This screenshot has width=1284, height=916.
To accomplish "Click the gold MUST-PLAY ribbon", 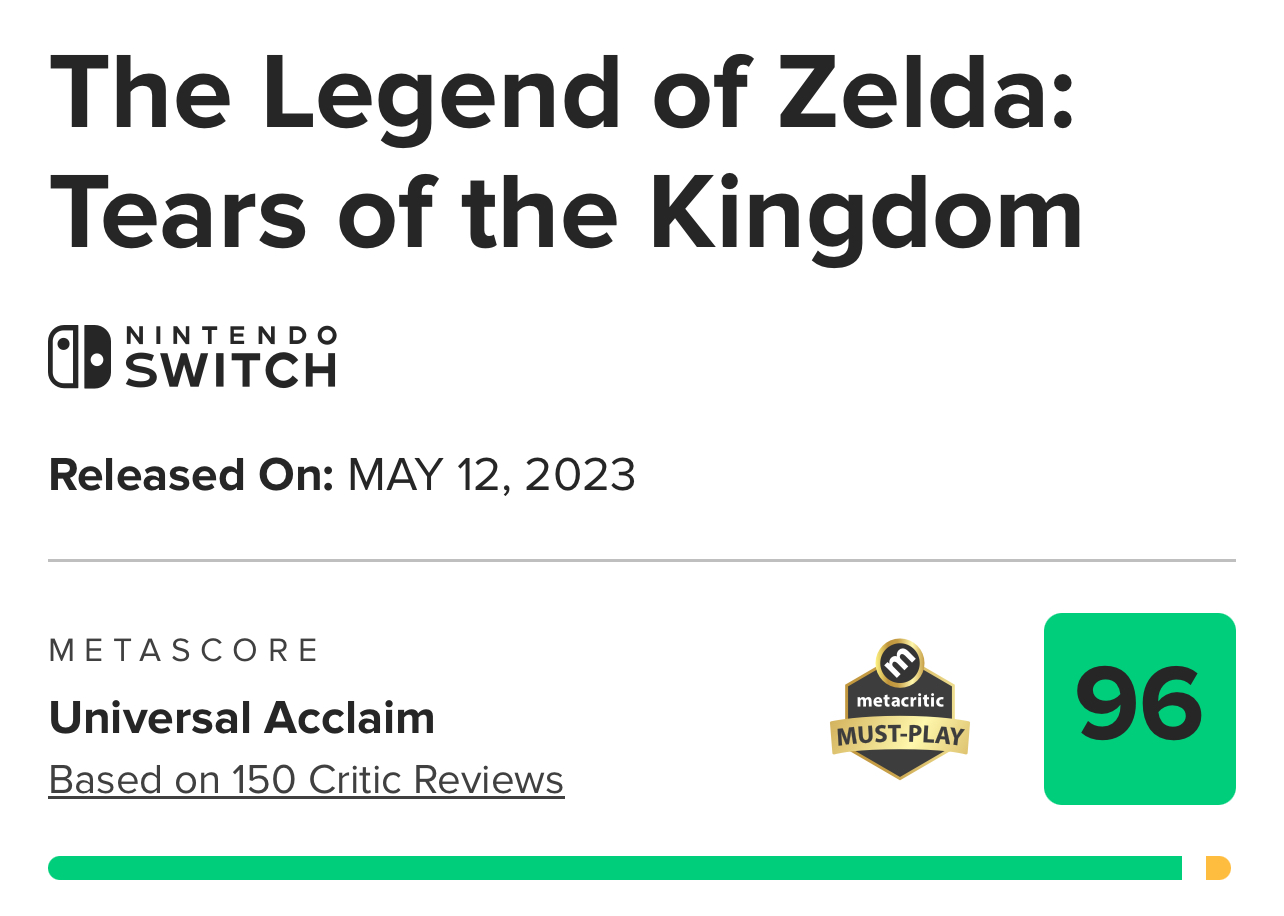I will coord(900,736).
